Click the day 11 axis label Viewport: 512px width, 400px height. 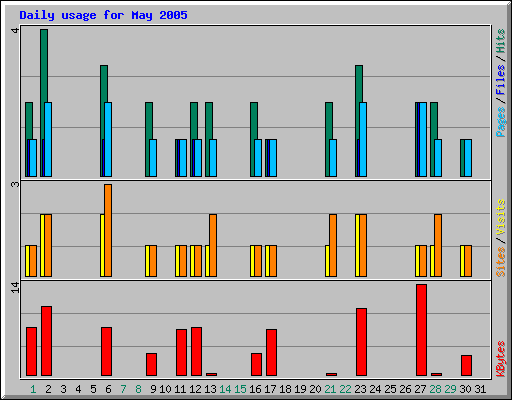click(180, 389)
